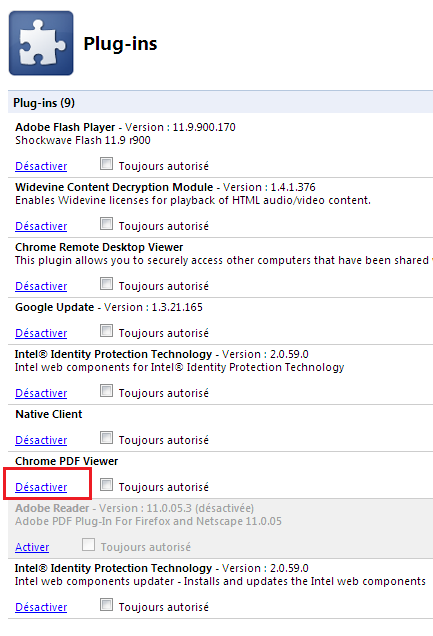Check Toujours autorisé for Native Client
433x636 pixels.
point(106,438)
